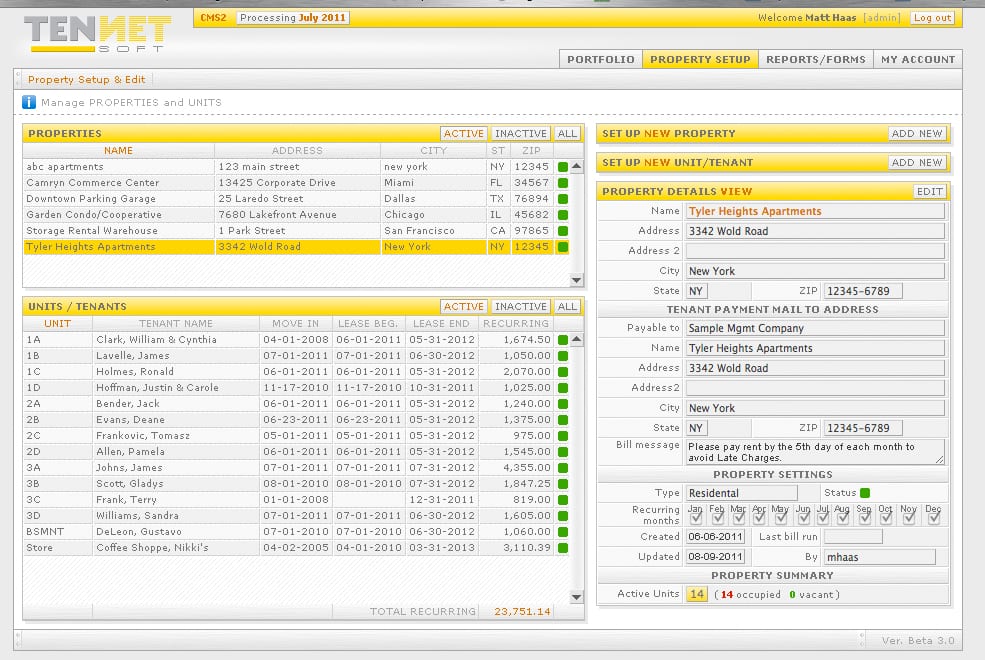Image resolution: width=985 pixels, height=660 pixels.
Task: Click the Bill message text area
Action: click(815, 452)
